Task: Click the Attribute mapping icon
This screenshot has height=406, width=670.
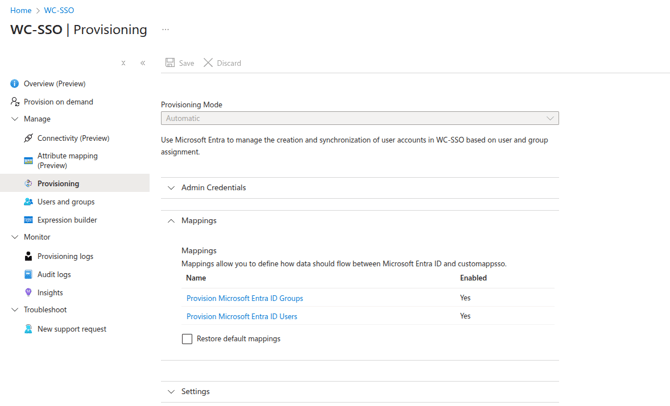Action: pyautogui.click(x=28, y=160)
